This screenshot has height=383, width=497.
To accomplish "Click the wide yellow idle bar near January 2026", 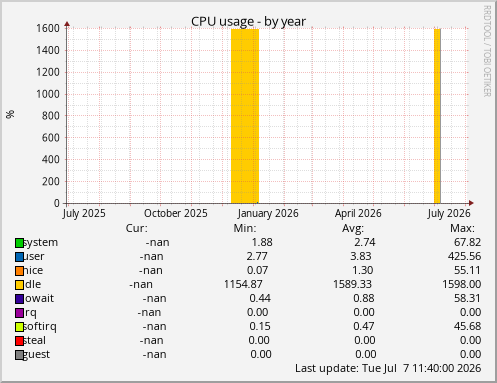I will (x=245, y=116).
